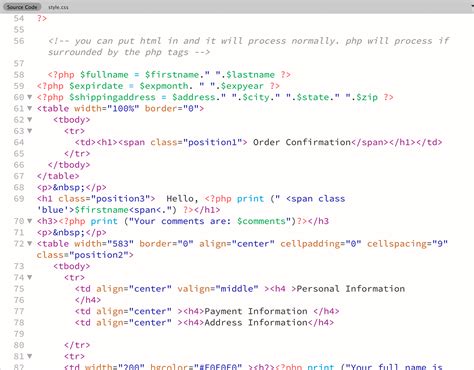Click the cellpadding="0" attribute on line 72

[321, 244]
